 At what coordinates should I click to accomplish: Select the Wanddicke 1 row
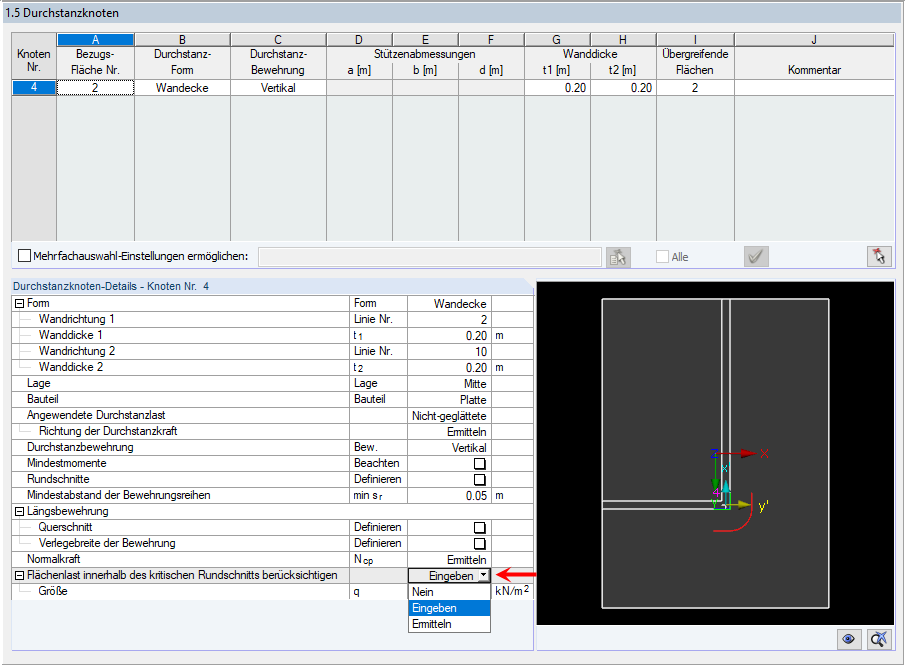pos(272,336)
